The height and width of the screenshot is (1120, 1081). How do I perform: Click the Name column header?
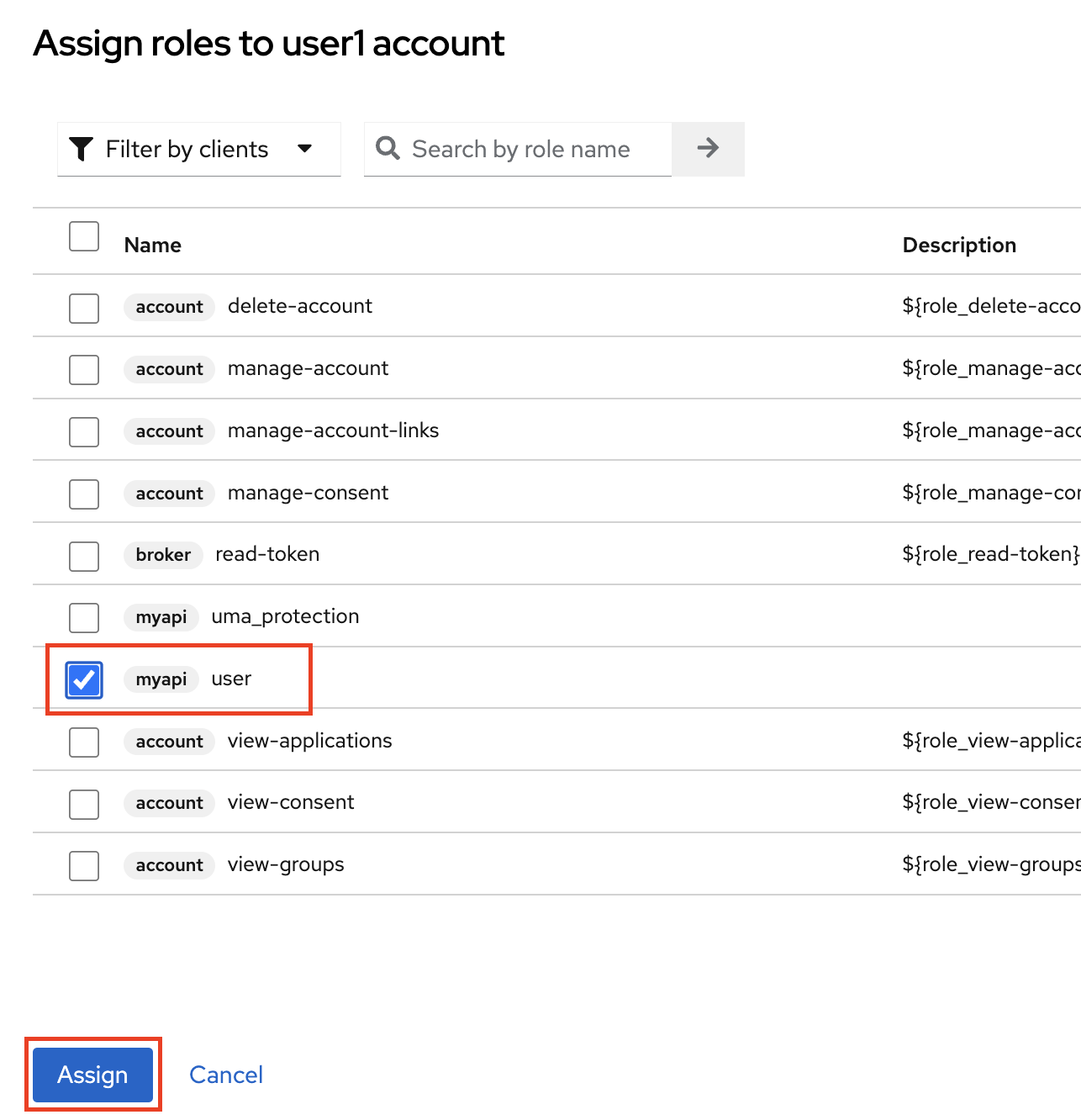[153, 245]
